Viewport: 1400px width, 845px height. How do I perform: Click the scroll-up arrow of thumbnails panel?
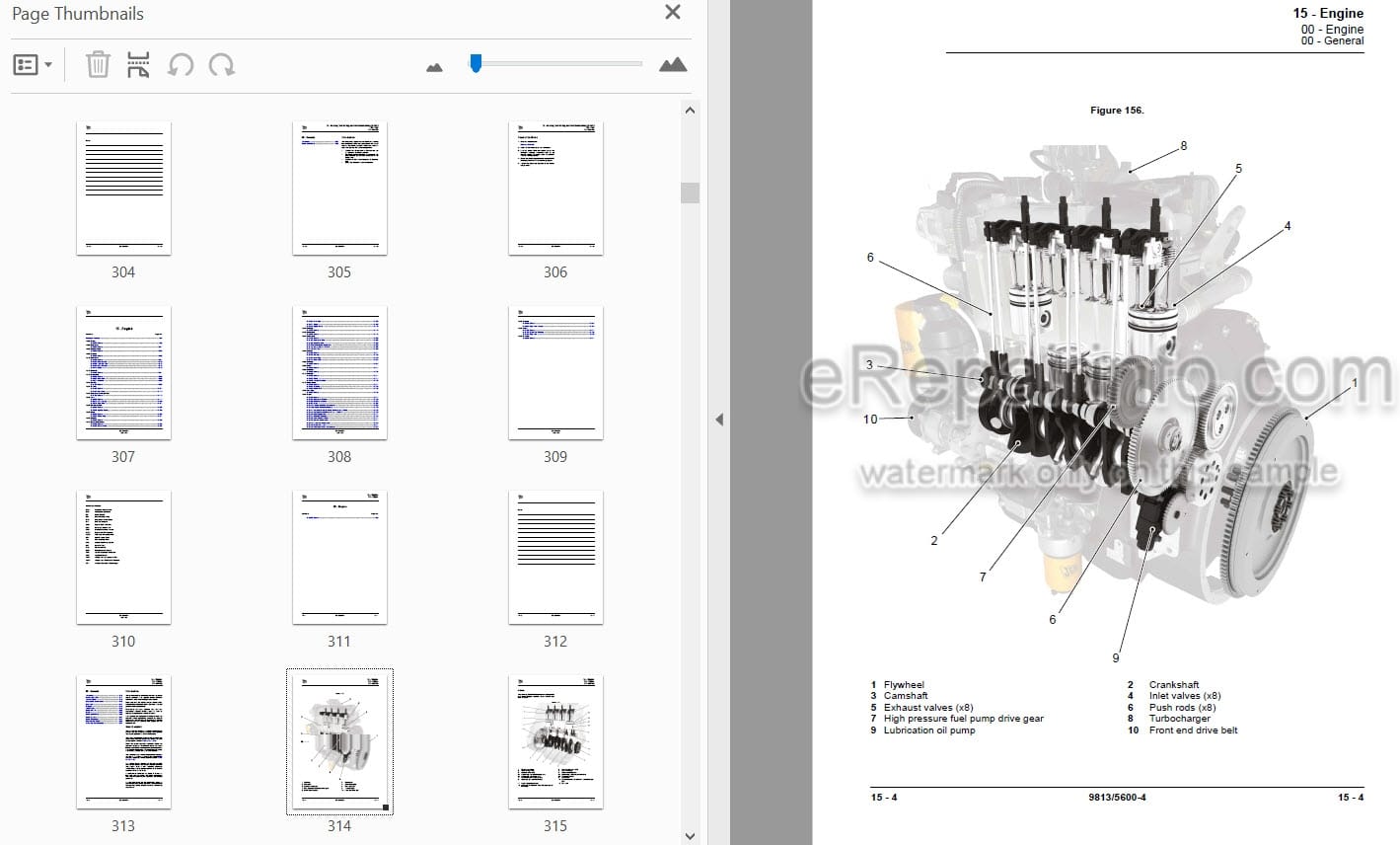click(690, 111)
